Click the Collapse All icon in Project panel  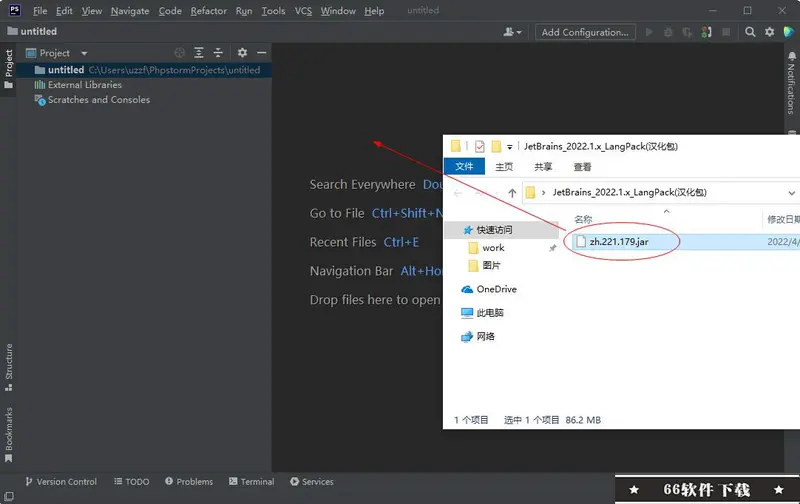coord(218,53)
